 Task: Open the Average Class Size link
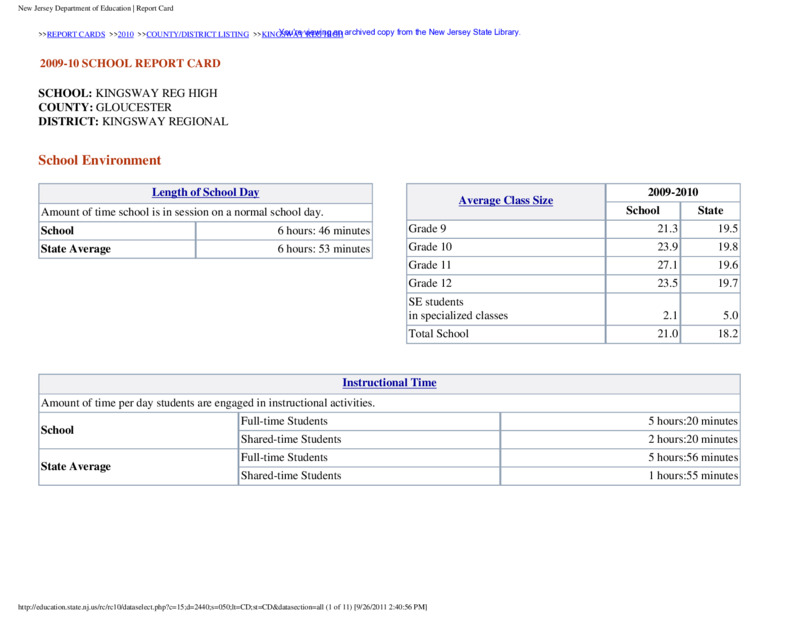(506, 201)
